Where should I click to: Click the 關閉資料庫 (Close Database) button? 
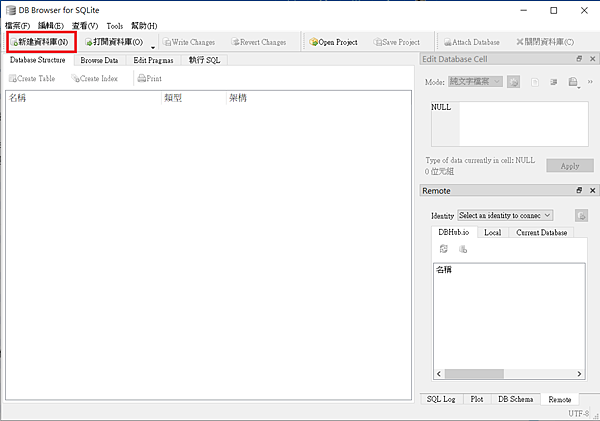545,42
